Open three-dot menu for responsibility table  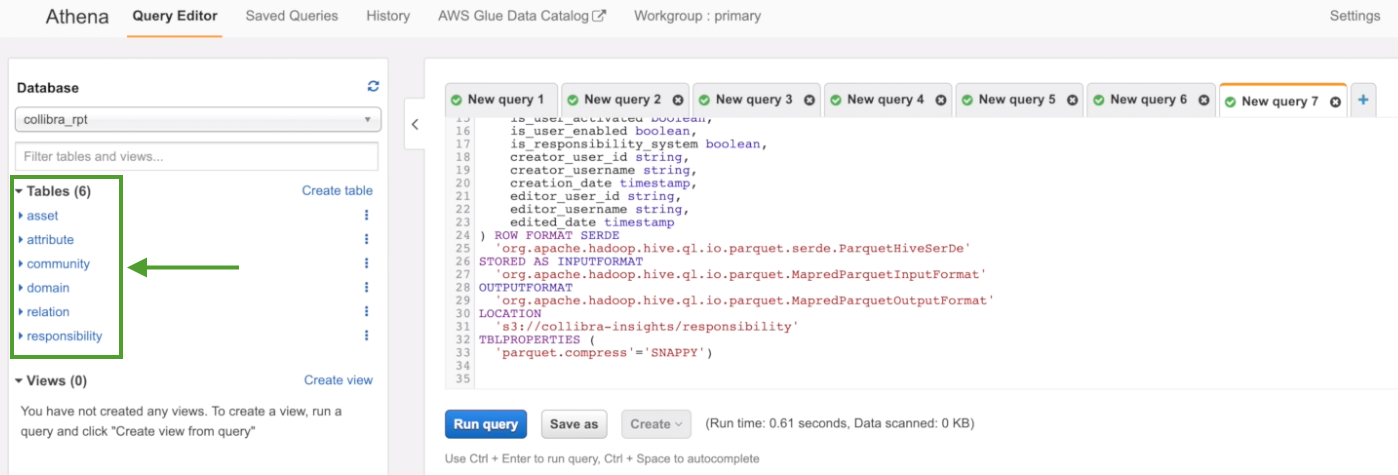pyautogui.click(x=366, y=336)
